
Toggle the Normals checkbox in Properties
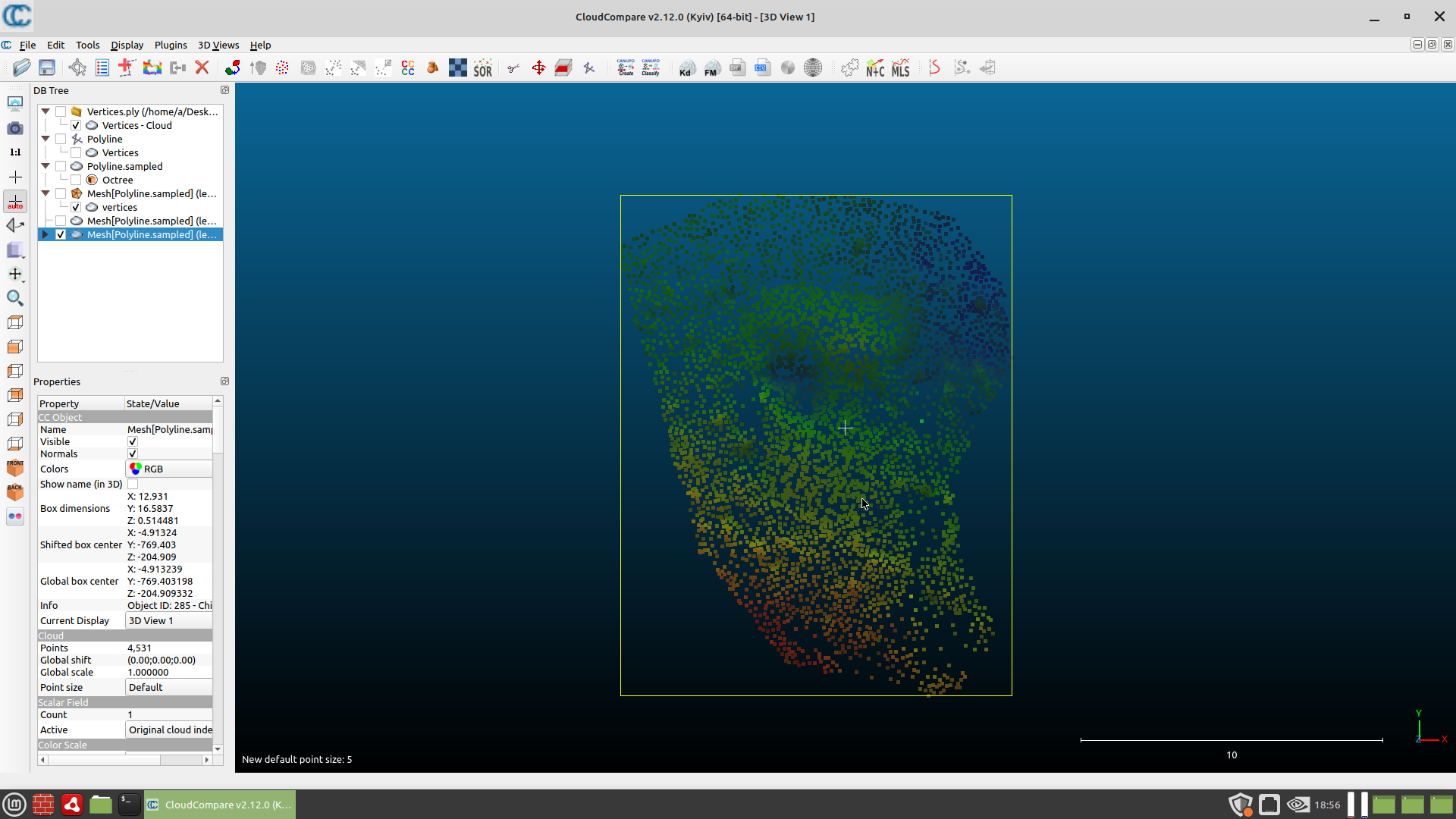click(133, 454)
